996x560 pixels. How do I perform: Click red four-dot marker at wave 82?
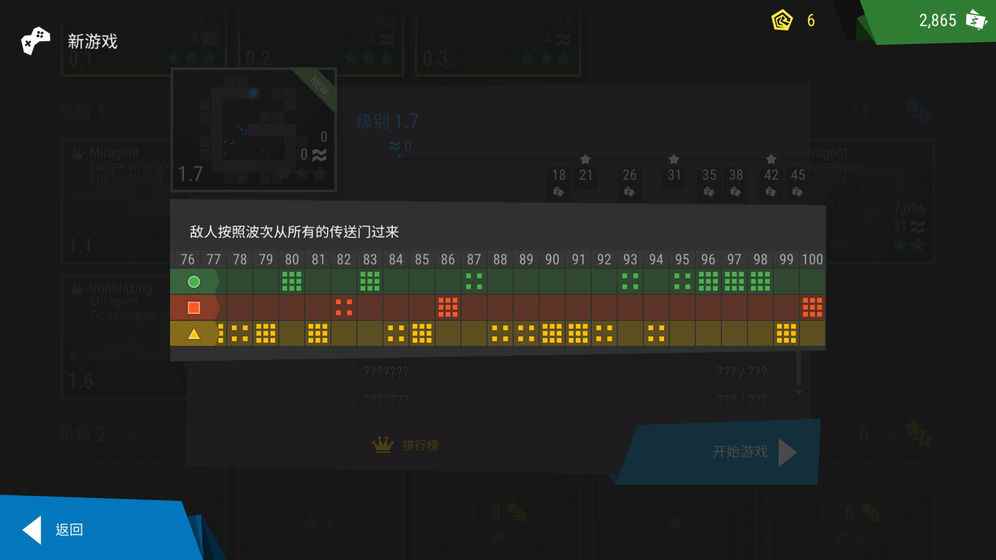click(344, 308)
